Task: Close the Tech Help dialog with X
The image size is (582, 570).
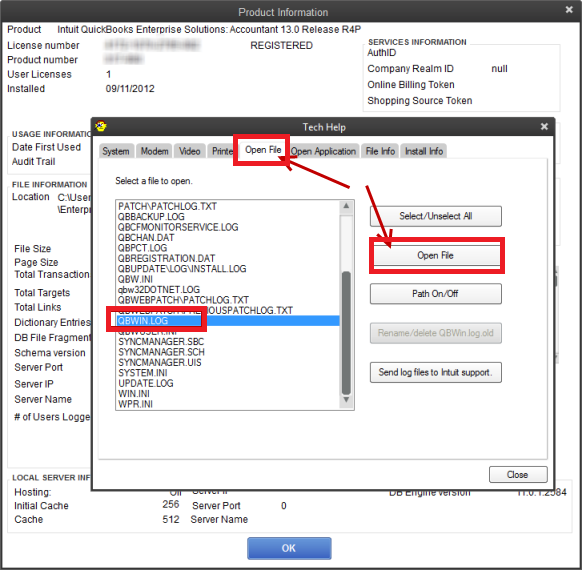Action: [x=544, y=127]
